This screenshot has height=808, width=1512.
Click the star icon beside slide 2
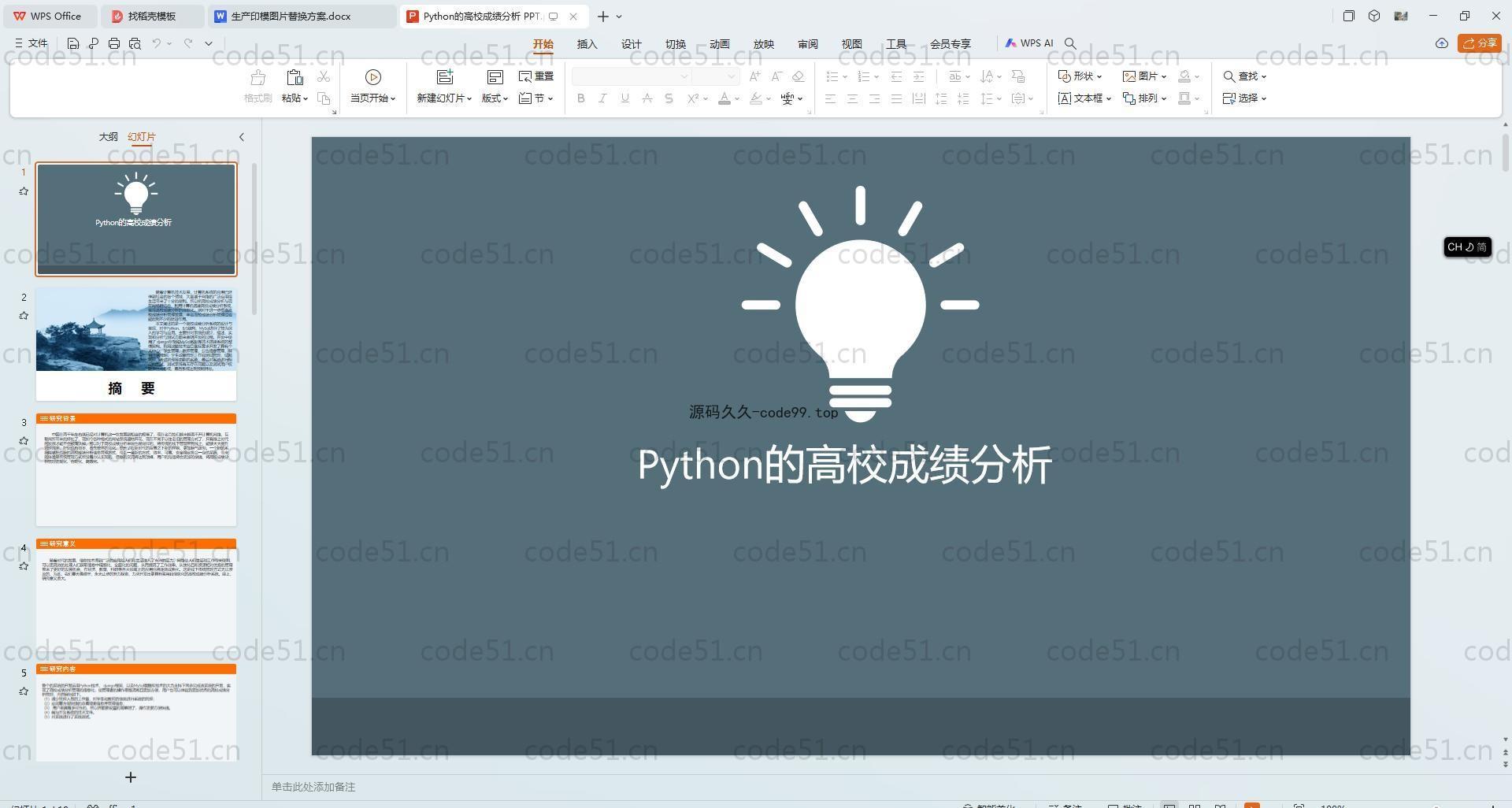click(24, 316)
